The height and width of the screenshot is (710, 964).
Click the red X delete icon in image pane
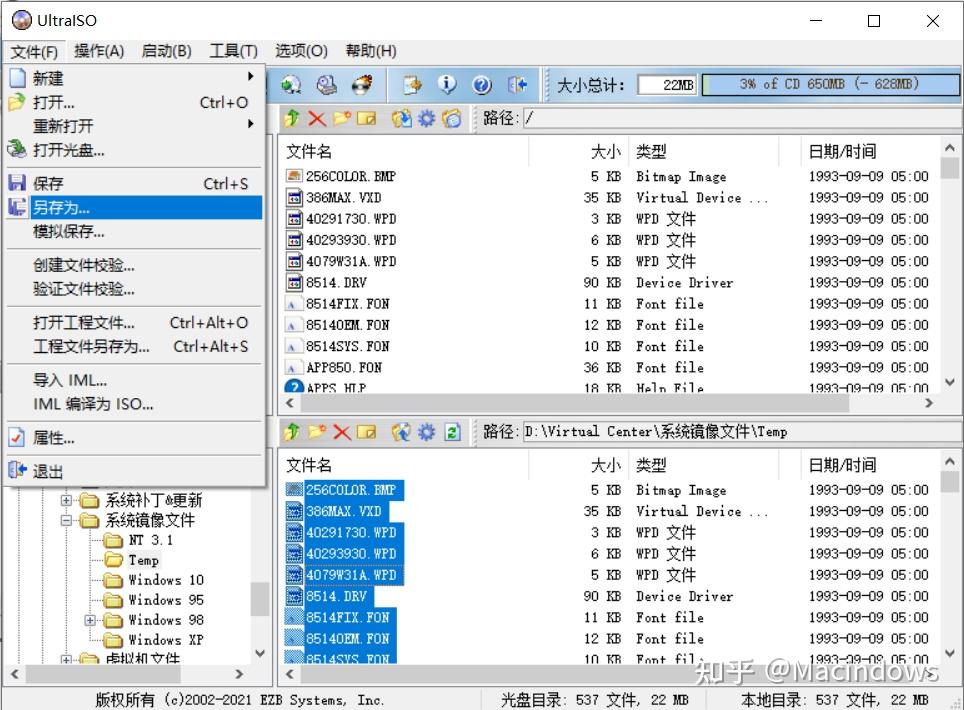coord(317,118)
